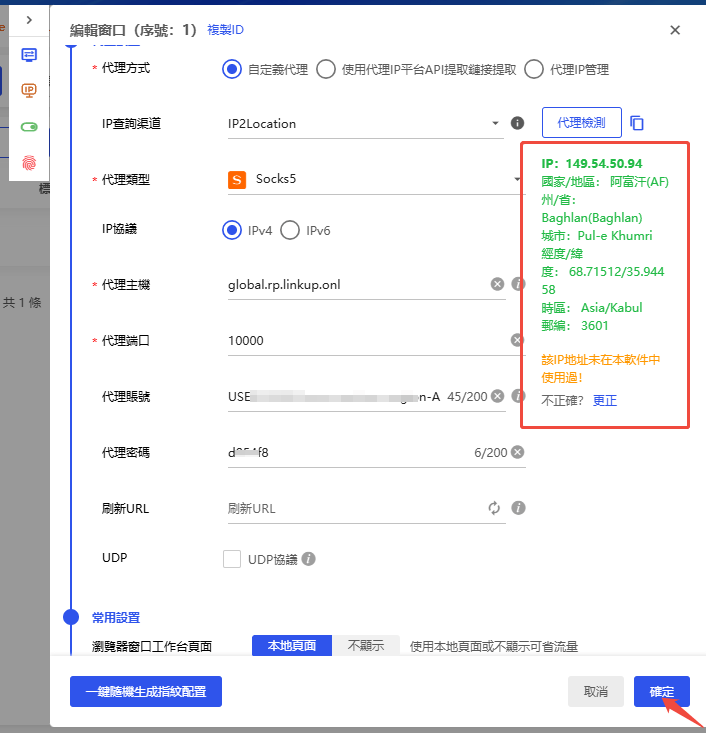Click the 一鍵隨機生成指紋配置 button

(146, 691)
